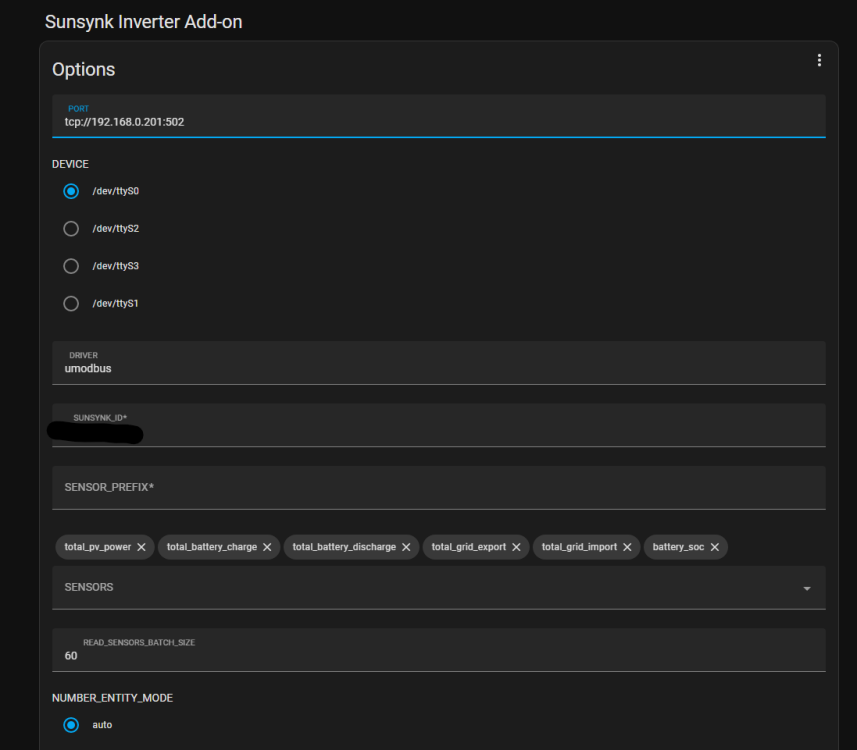Click the battery_soc chip label

pyautogui.click(x=678, y=547)
